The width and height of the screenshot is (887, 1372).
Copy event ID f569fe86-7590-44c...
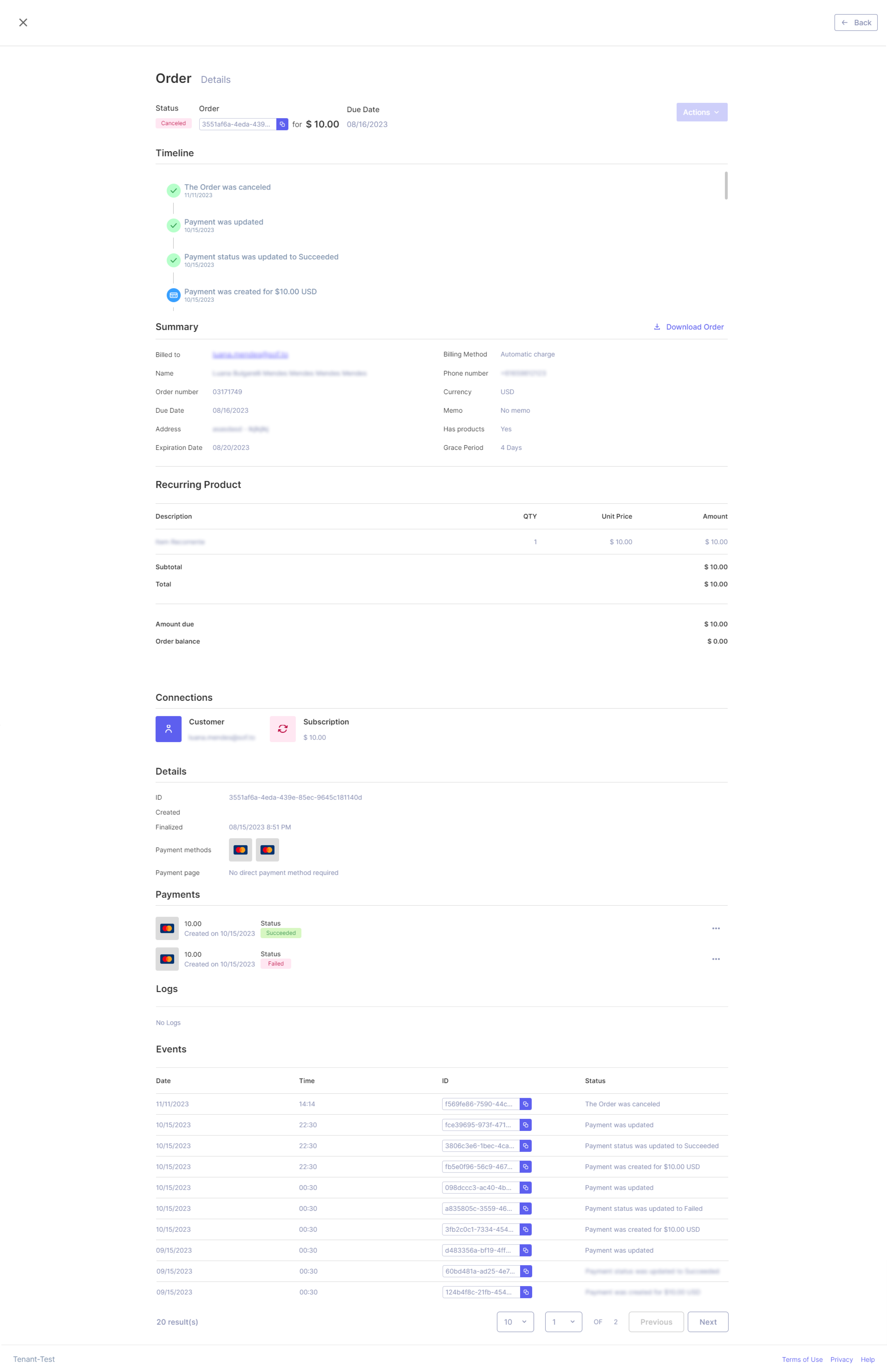coord(525,1104)
